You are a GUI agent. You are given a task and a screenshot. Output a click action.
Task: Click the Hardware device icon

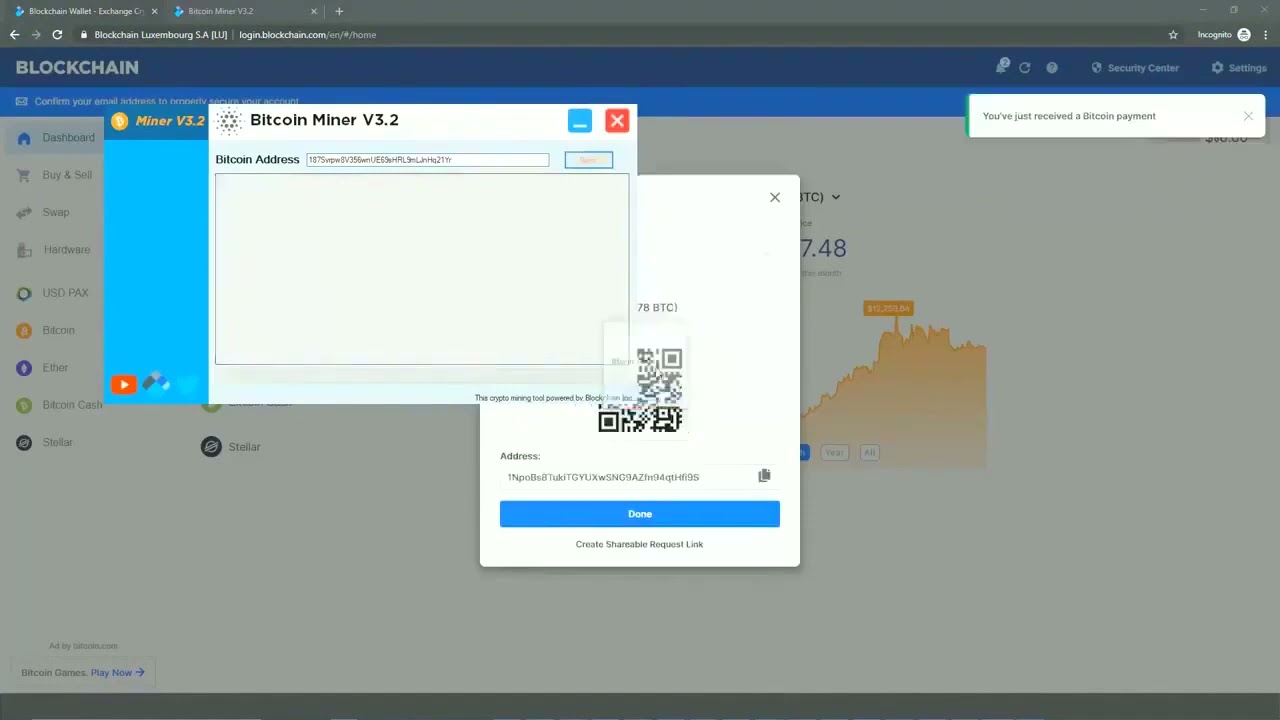[x=24, y=250]
